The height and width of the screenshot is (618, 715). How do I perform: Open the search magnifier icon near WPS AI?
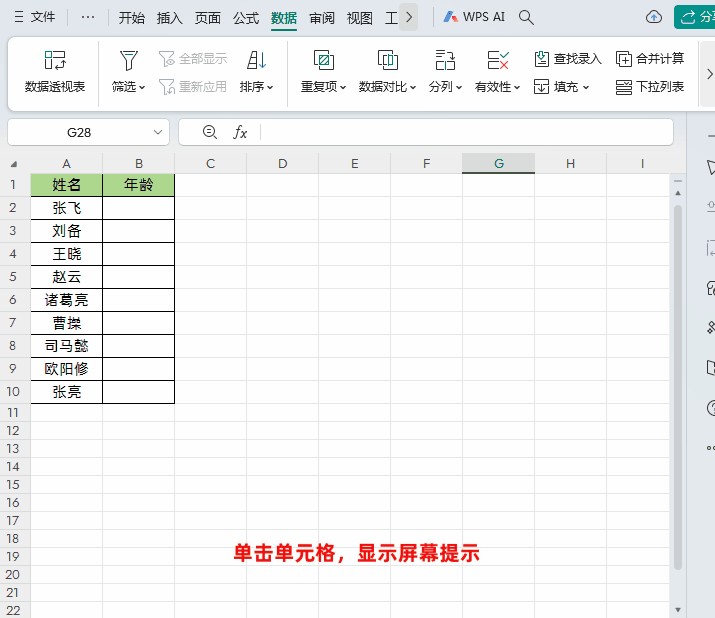[527, 18]
